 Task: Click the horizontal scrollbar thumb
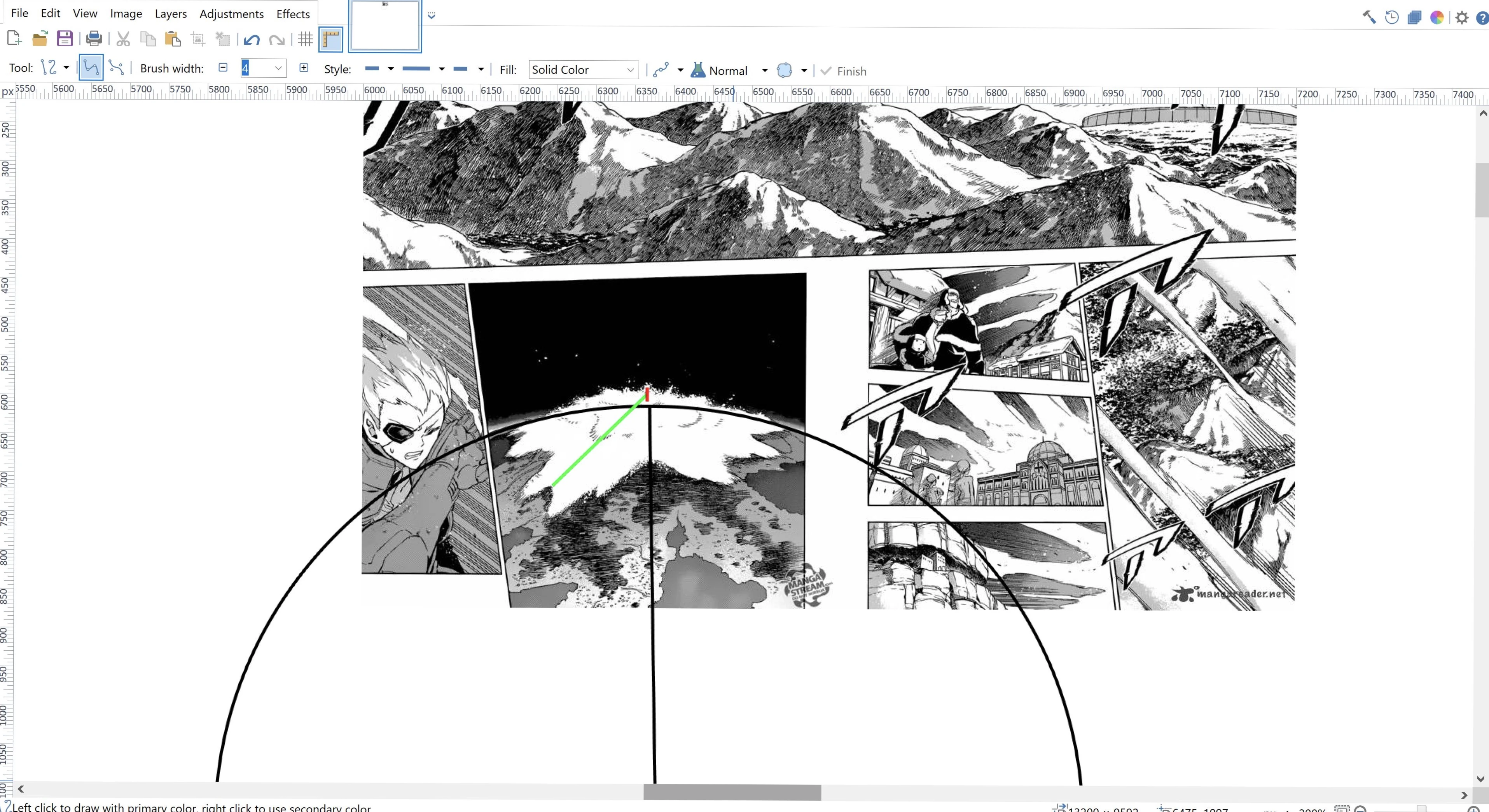[732, 792]
